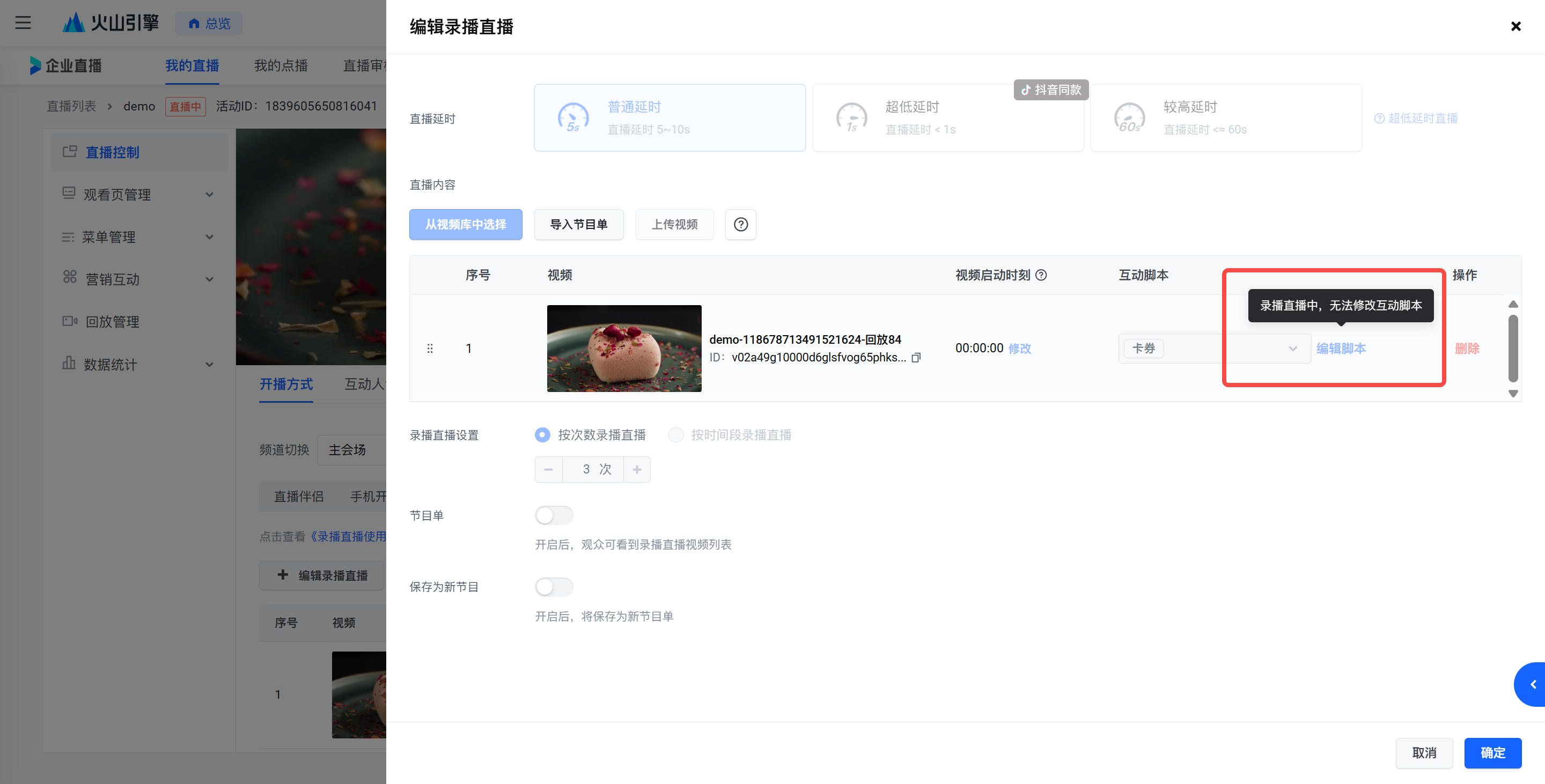Switch to the 我的点播 tab
The width and height of the screenshot is (1545, 784).
point(281,65)
